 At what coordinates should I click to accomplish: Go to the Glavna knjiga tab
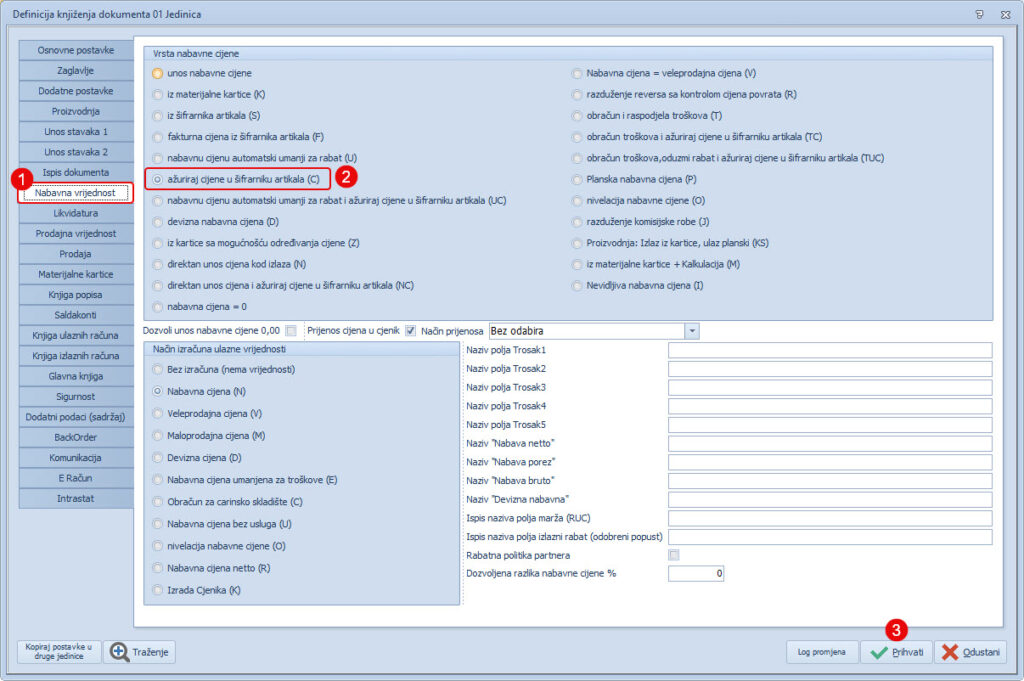(75, 376)
